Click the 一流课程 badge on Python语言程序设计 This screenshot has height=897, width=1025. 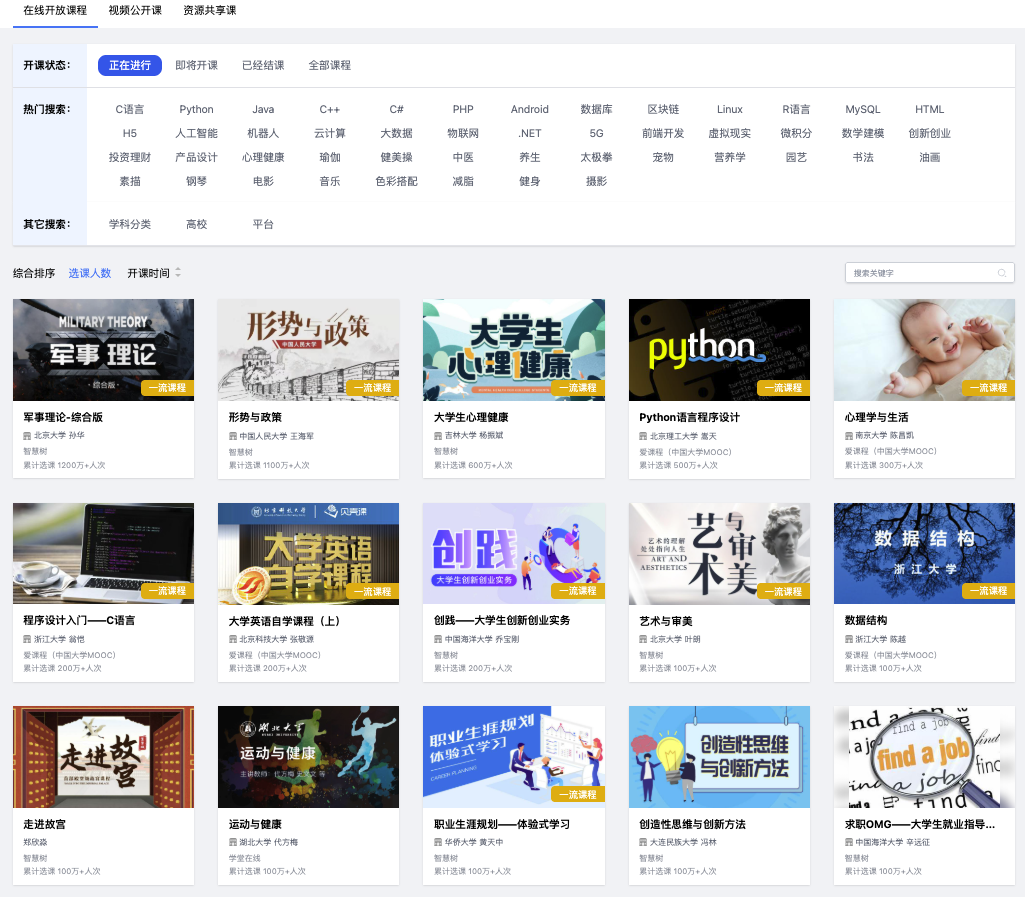(783, 386)
